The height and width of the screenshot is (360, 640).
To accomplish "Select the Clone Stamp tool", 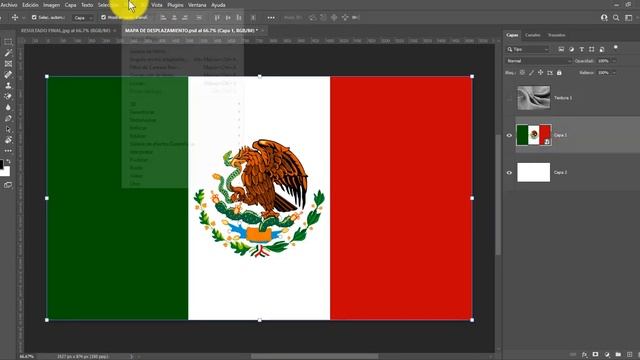I will pos(8,86).
